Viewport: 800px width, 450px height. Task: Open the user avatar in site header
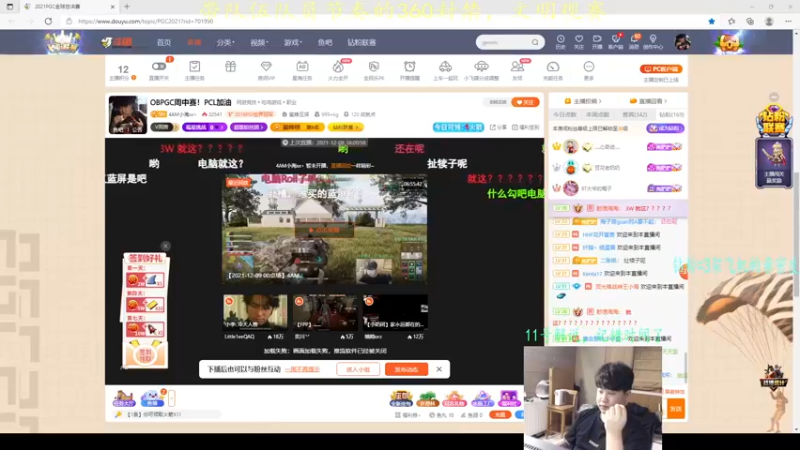682,42
